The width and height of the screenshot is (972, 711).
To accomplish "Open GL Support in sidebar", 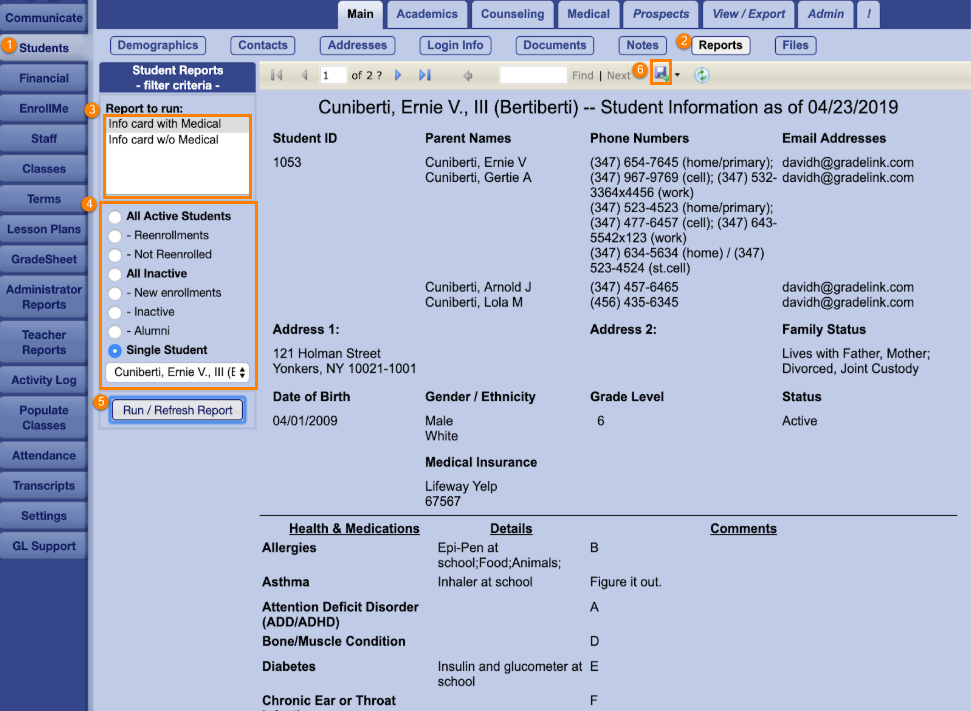I will [x=44, y=546].
